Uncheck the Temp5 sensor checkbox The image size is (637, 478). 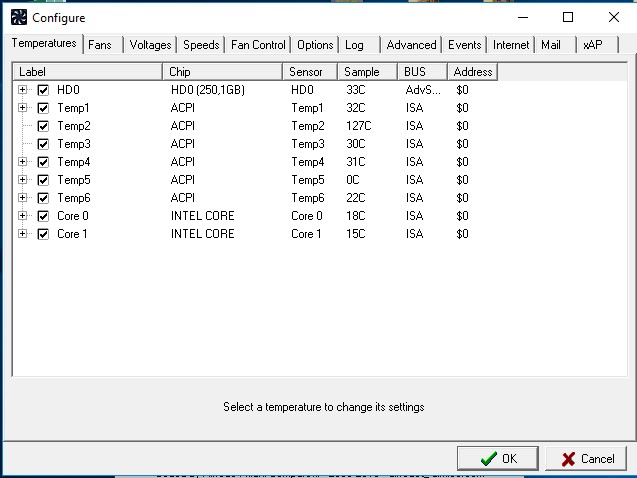[43, 180]
